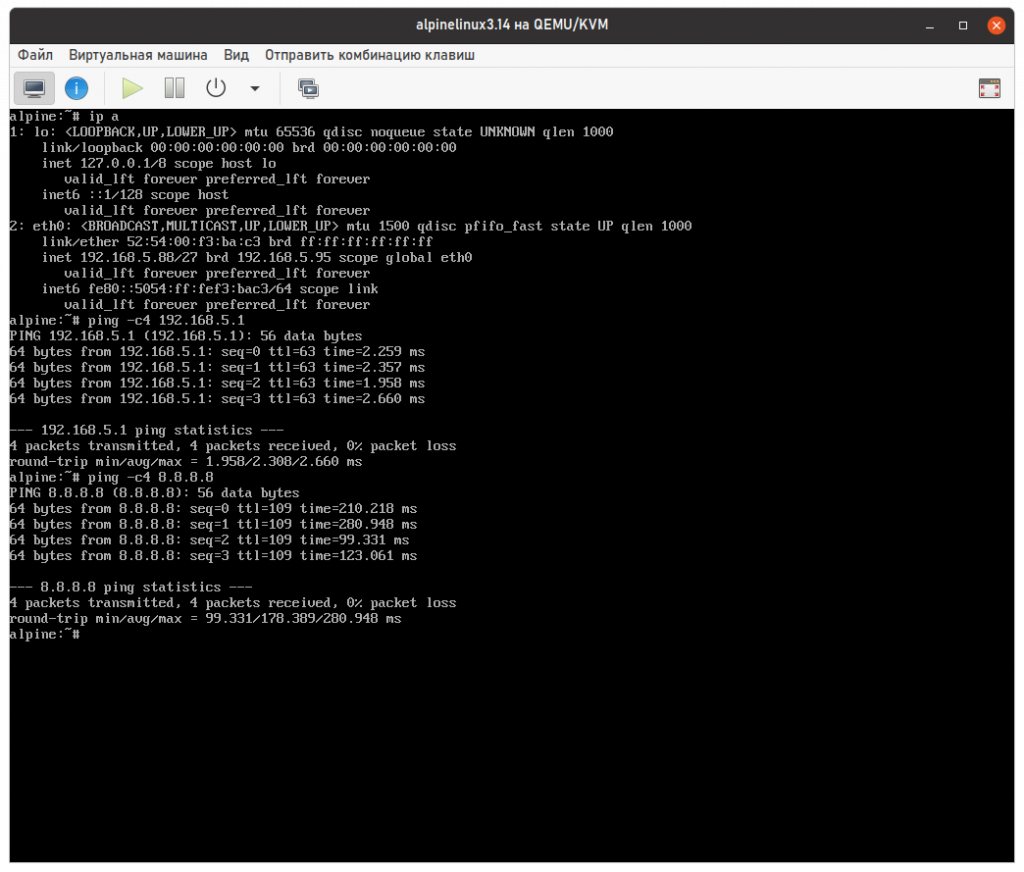Start the virtual machine with Play

(133, 88)
